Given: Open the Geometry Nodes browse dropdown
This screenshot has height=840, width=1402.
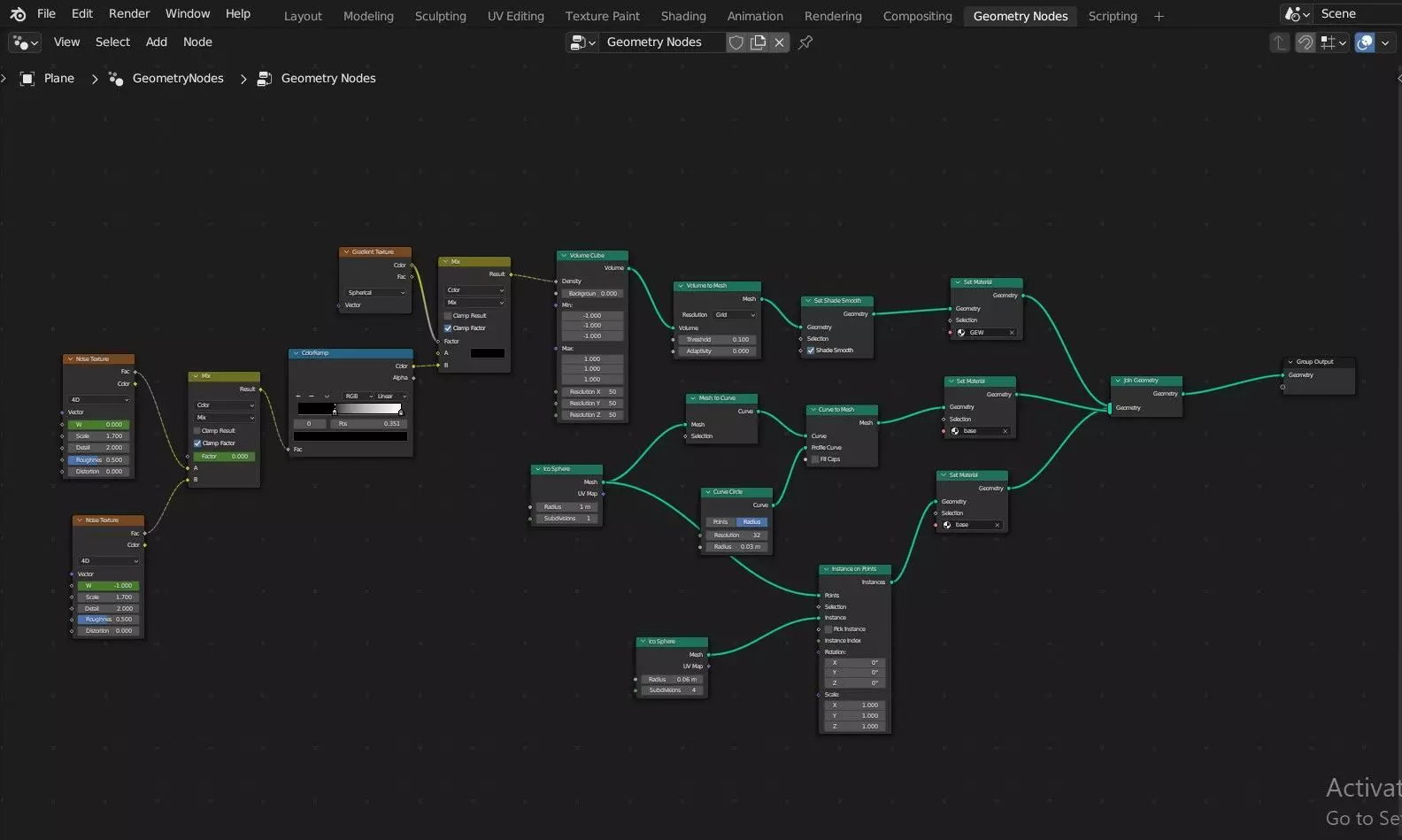Looking at the screenshot, I should pyautogui.click(x=584, y=42).
